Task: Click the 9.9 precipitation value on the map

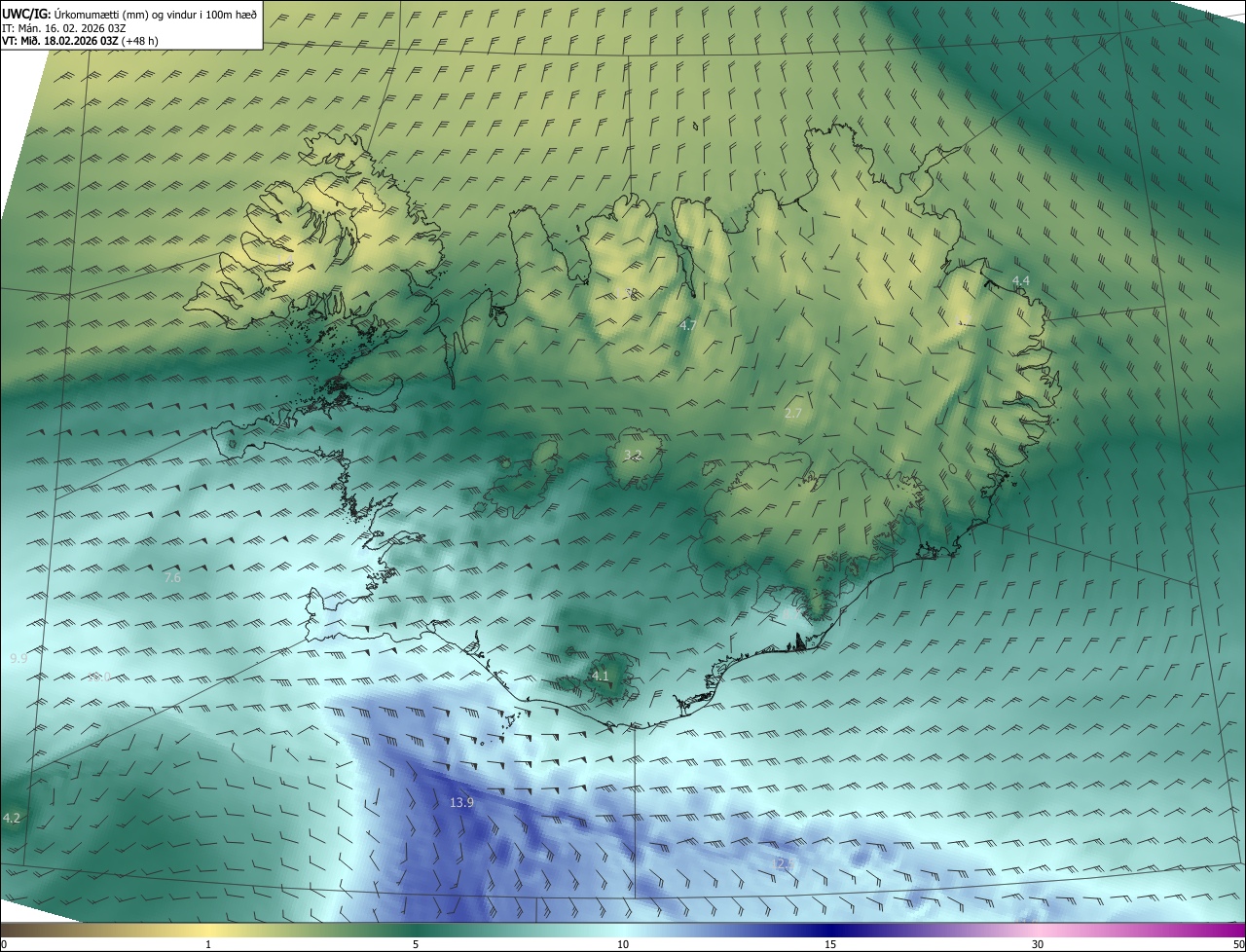Action: (x=18, y=659)
